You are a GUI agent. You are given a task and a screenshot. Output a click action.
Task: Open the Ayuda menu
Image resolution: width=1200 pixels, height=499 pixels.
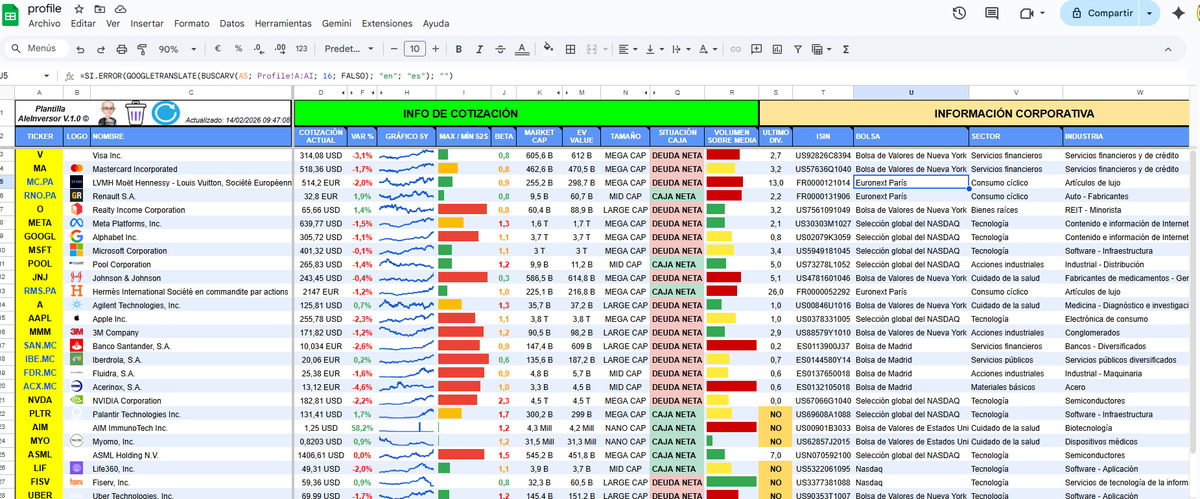tap(436, 23)
